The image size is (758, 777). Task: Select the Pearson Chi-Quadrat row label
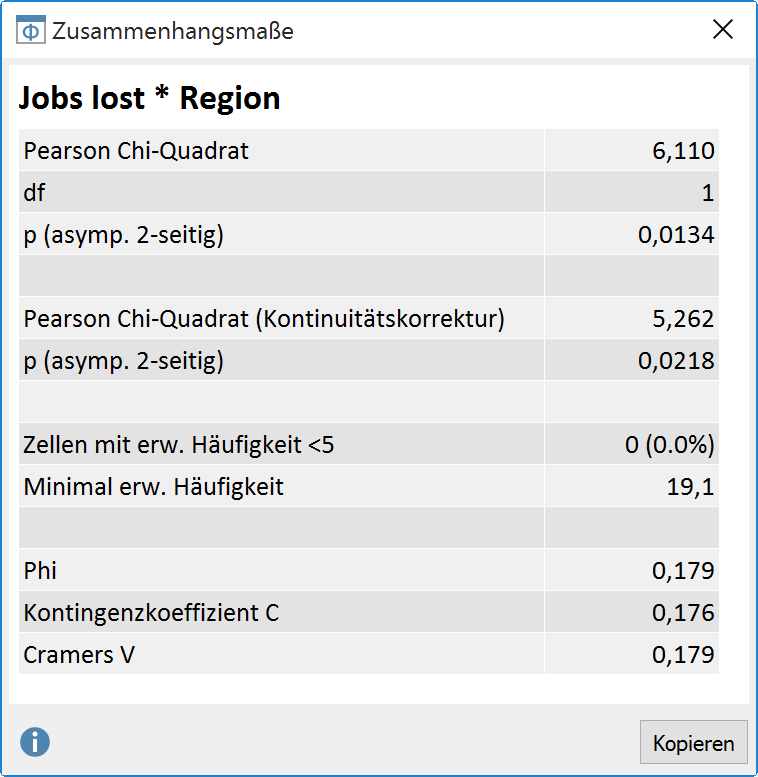tap(136, 151)
